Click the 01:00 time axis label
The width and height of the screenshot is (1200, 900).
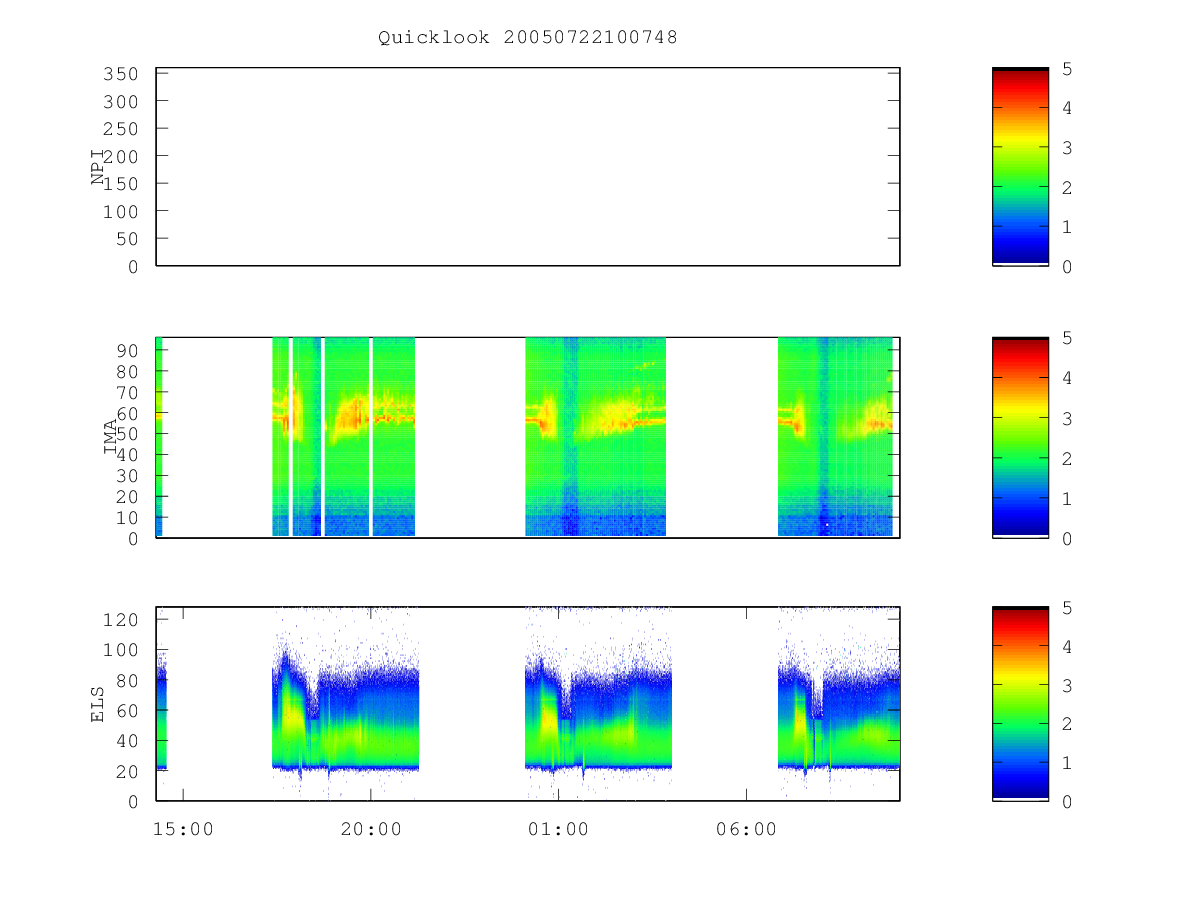(559, 829)
